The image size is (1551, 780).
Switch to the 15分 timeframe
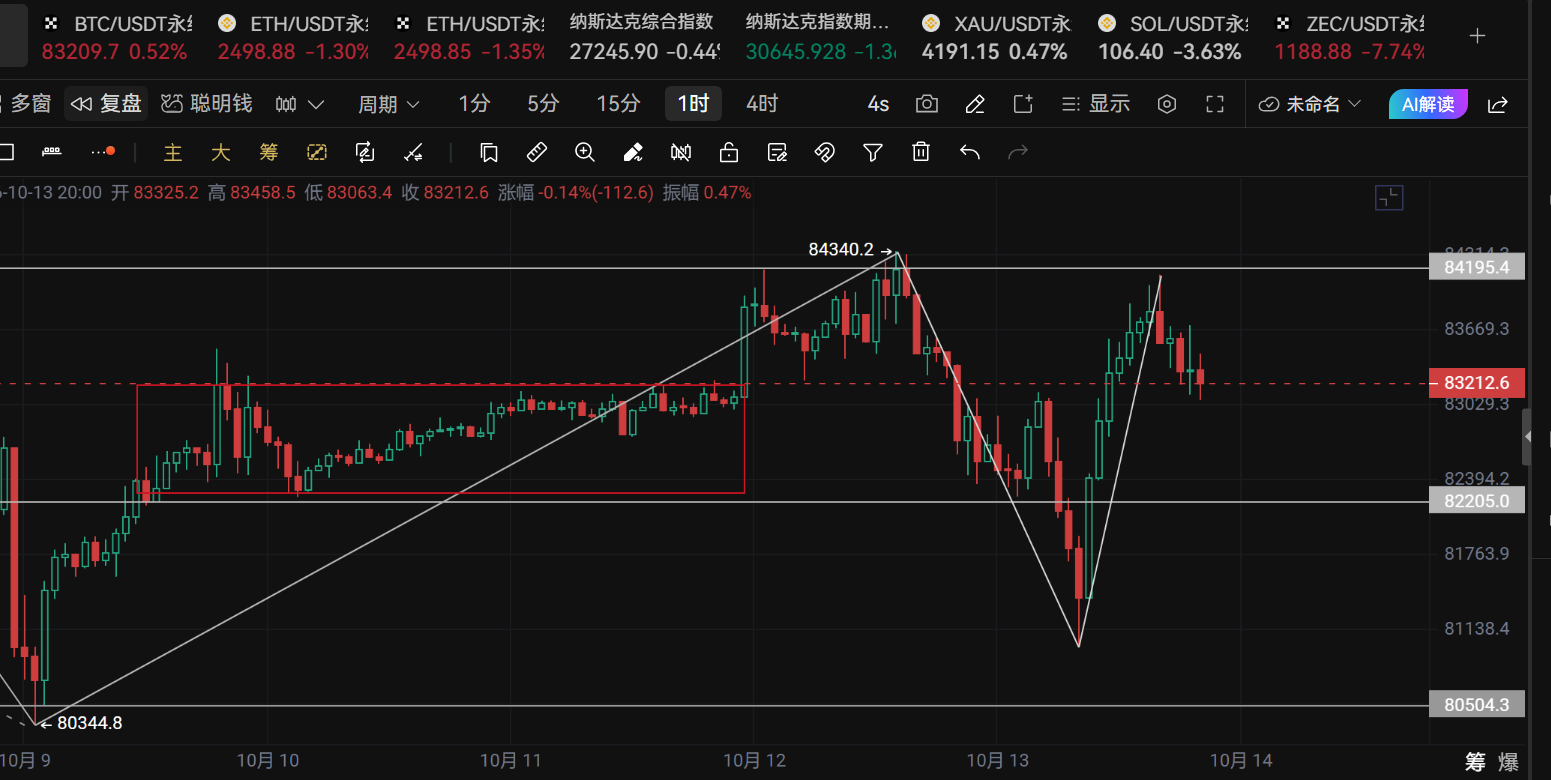[x=618, y=104]
